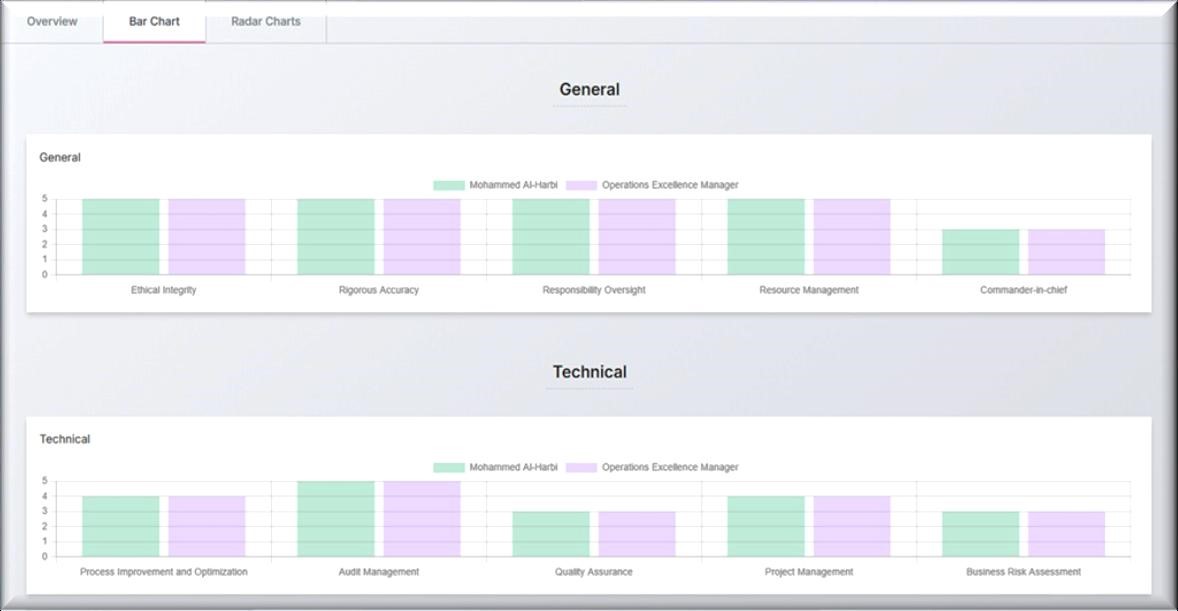
Task: Click green legend swatch in Technical chart
Action: click(x=449, y=467)
